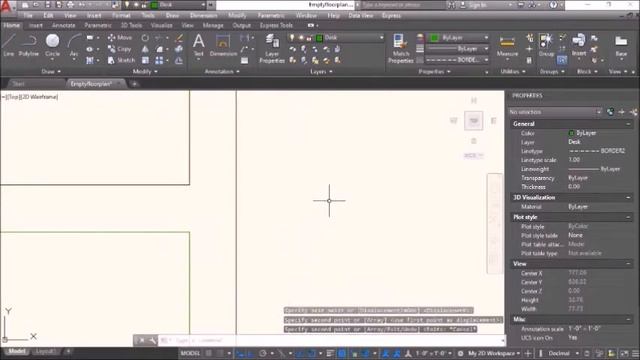Click the green Color ByLayer swatch in Properties
Viewport: 640px width, 360px height.
pos(571,133)
